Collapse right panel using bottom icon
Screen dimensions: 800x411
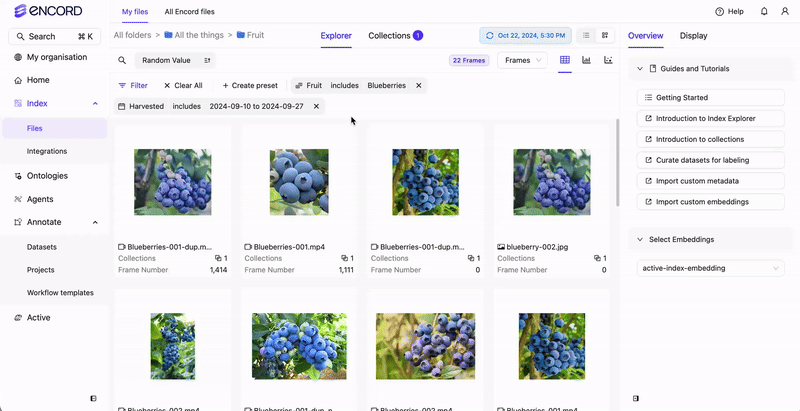[636, 398]
